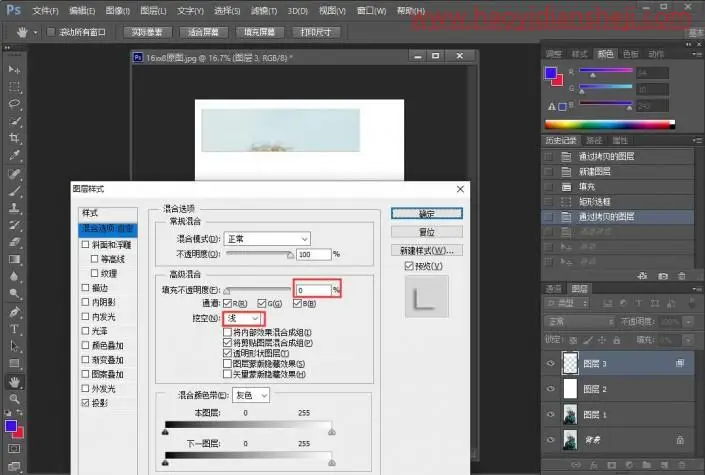The image size is (705, 475).
Task: Select the Path Selection tool
Action: [x=14, y=346]
